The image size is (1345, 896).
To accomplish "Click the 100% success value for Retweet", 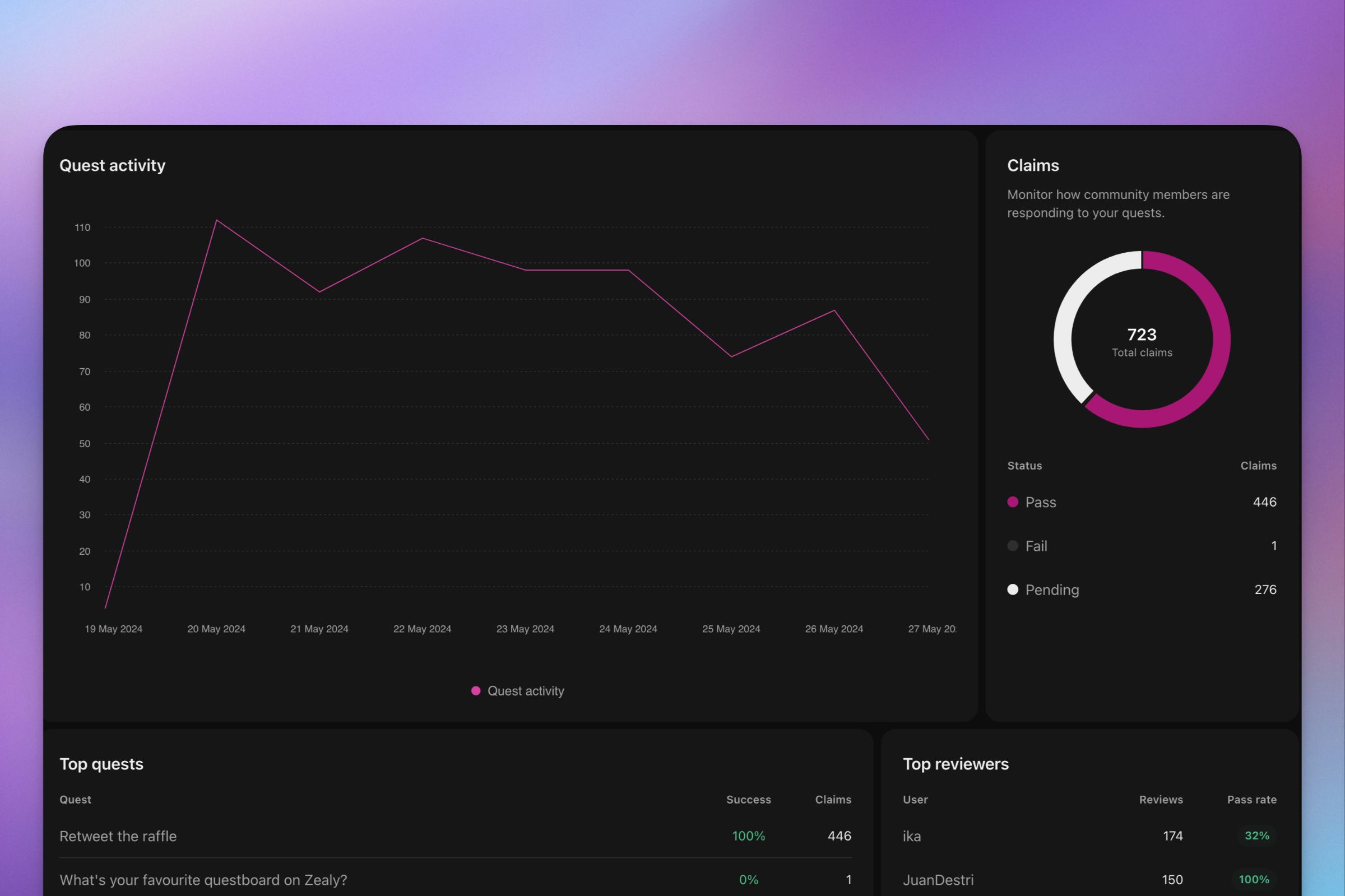I will (749, 836).
